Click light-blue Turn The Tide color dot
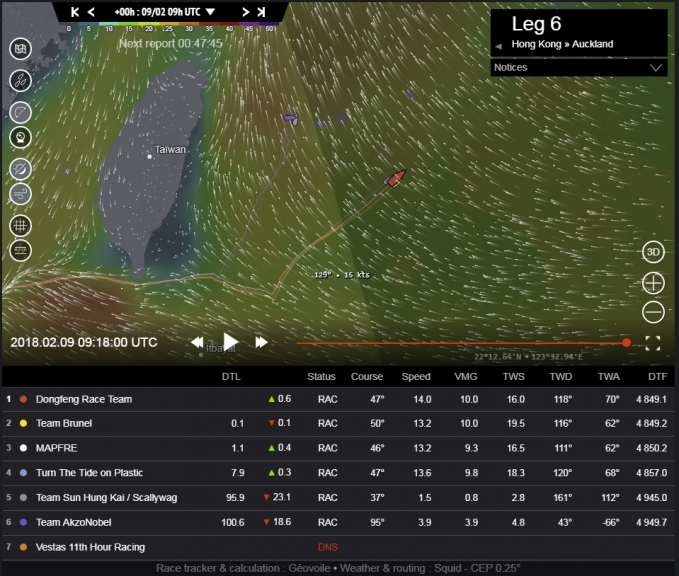This screenshot has height=576, width=679. click(x=23, y=473)
